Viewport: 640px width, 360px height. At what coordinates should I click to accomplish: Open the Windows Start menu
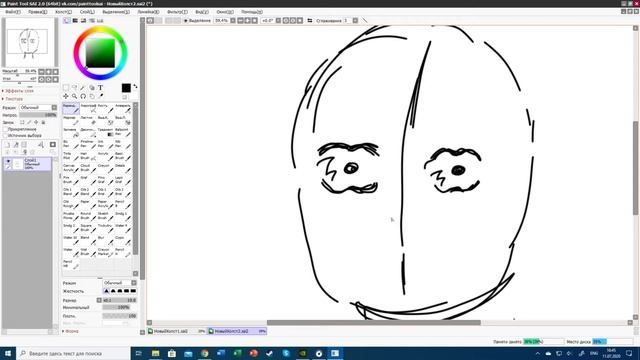pos(8,353)
